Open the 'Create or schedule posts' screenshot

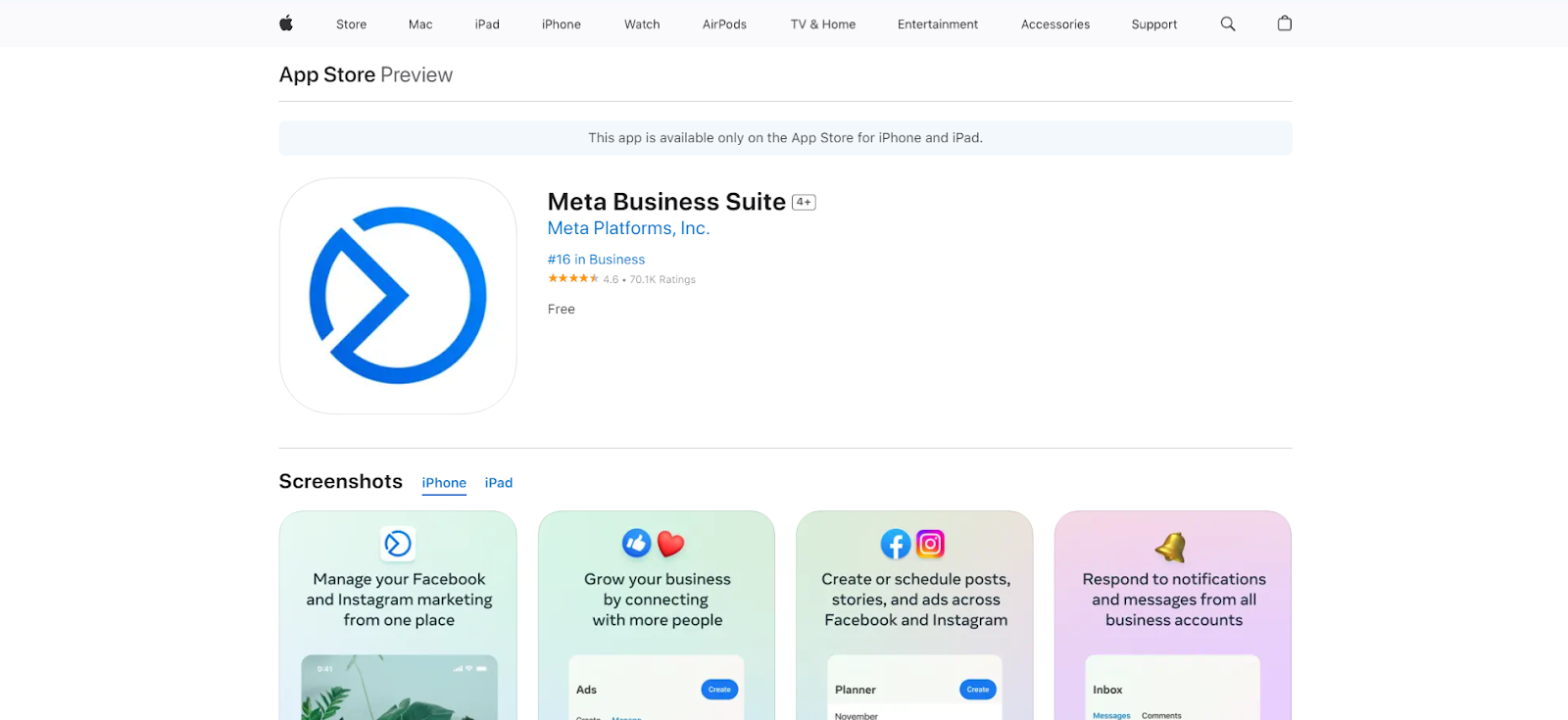[x=914, y=615]
